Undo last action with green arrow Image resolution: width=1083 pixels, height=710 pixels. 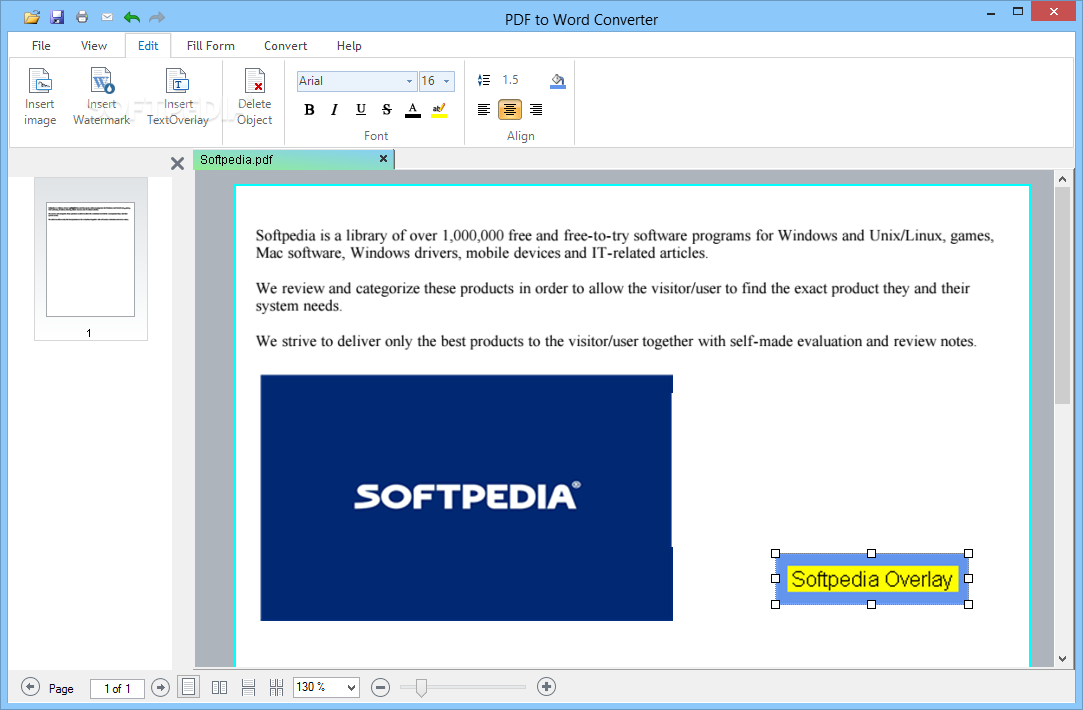[x=131, y=17]
